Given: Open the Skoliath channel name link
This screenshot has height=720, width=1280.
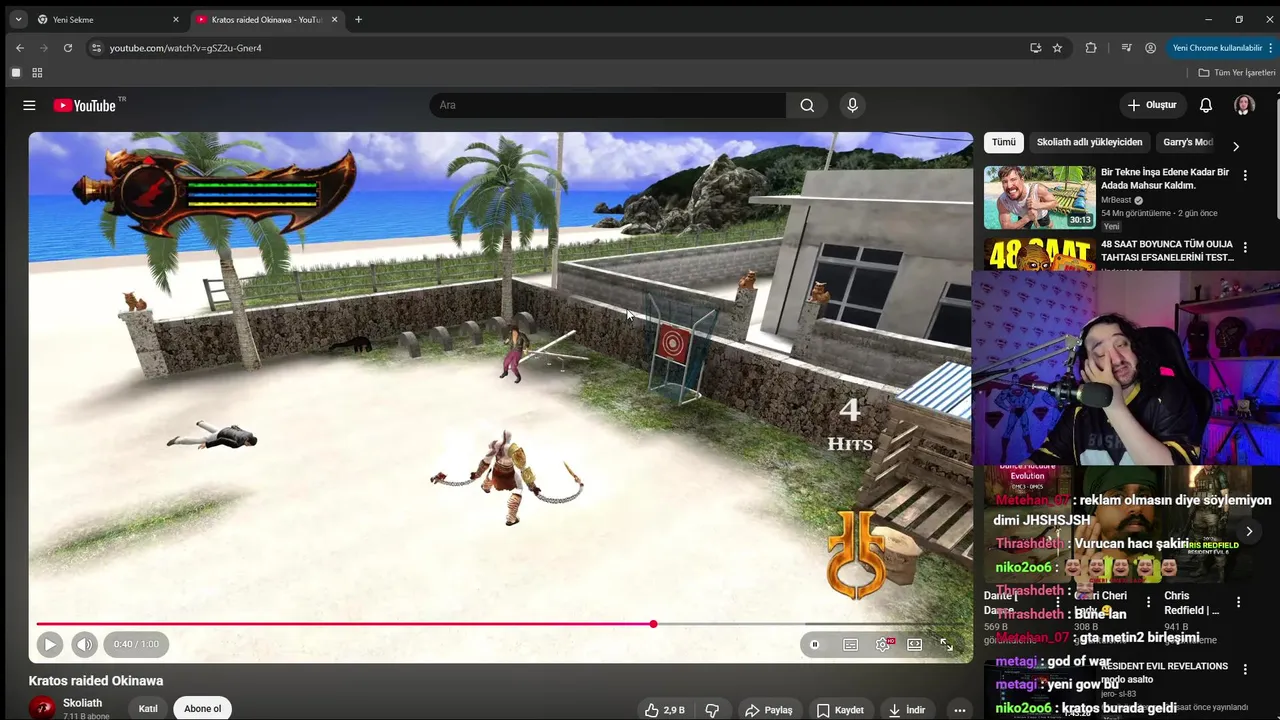Looking at the screenshot, I should pos(82,703).
